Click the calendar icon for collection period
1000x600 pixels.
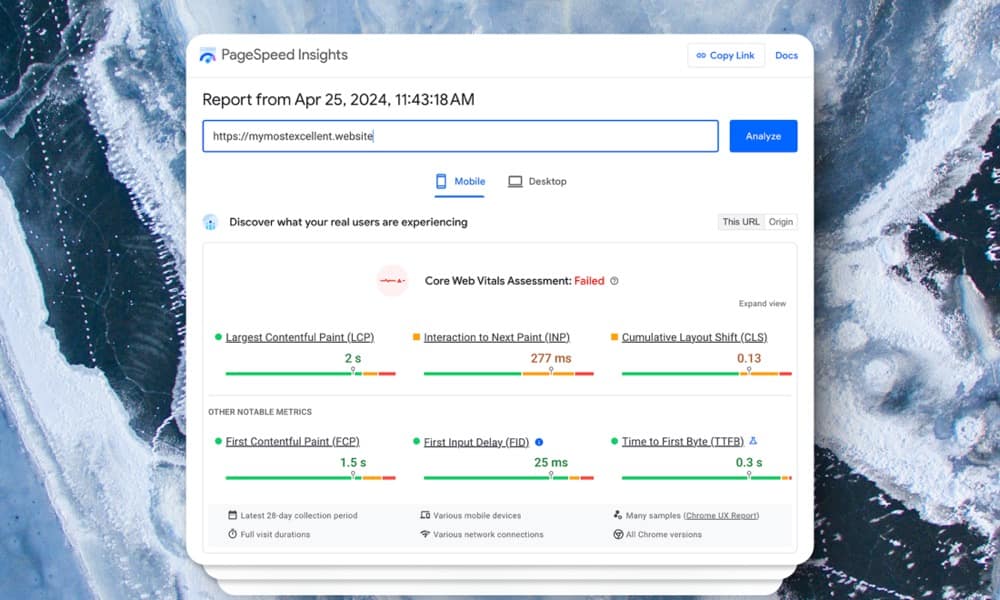pos(232,516)
